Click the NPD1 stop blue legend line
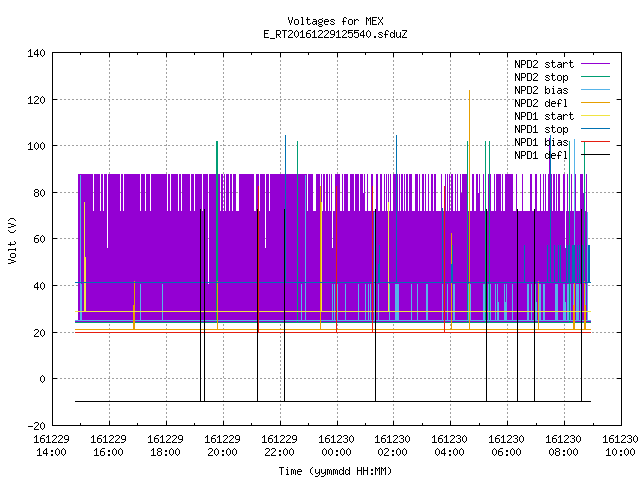The height and width of the screenshot is (480, 640). [x=595, y=129]
